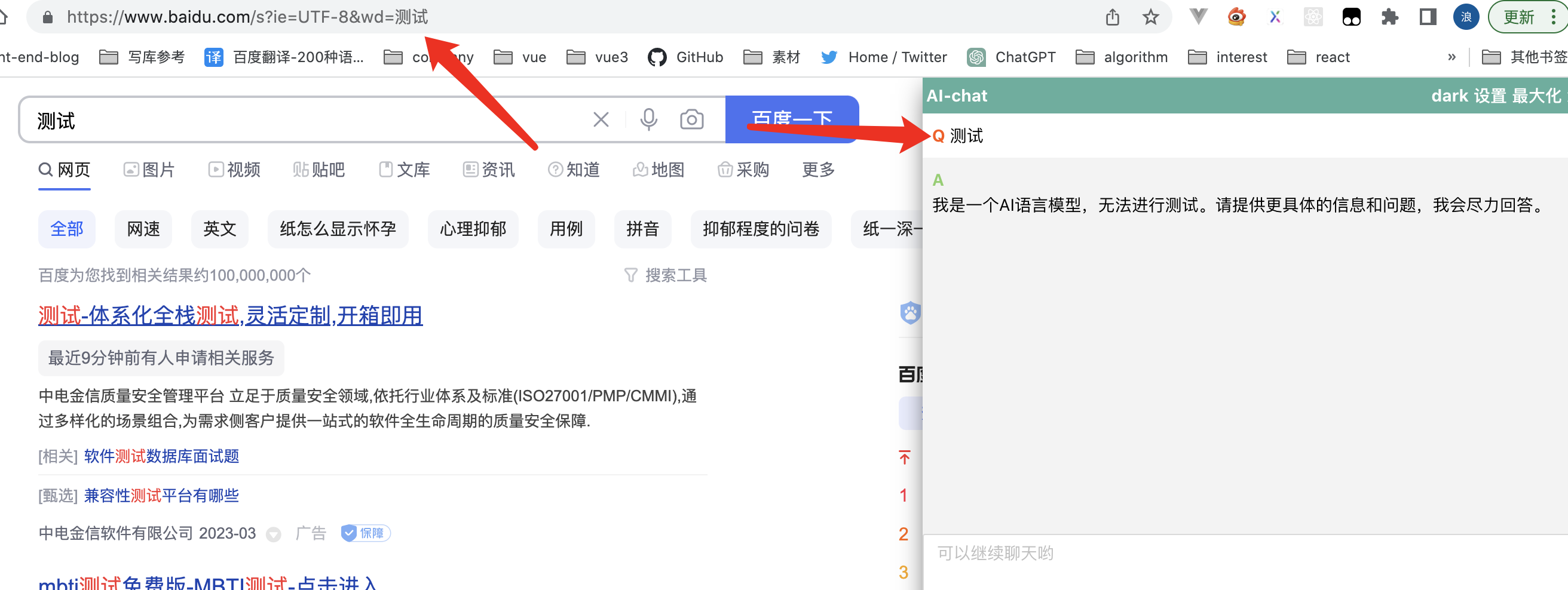Select the 采购 search tab
Viewport: 1568px width, 590px height.
[743, 170]
